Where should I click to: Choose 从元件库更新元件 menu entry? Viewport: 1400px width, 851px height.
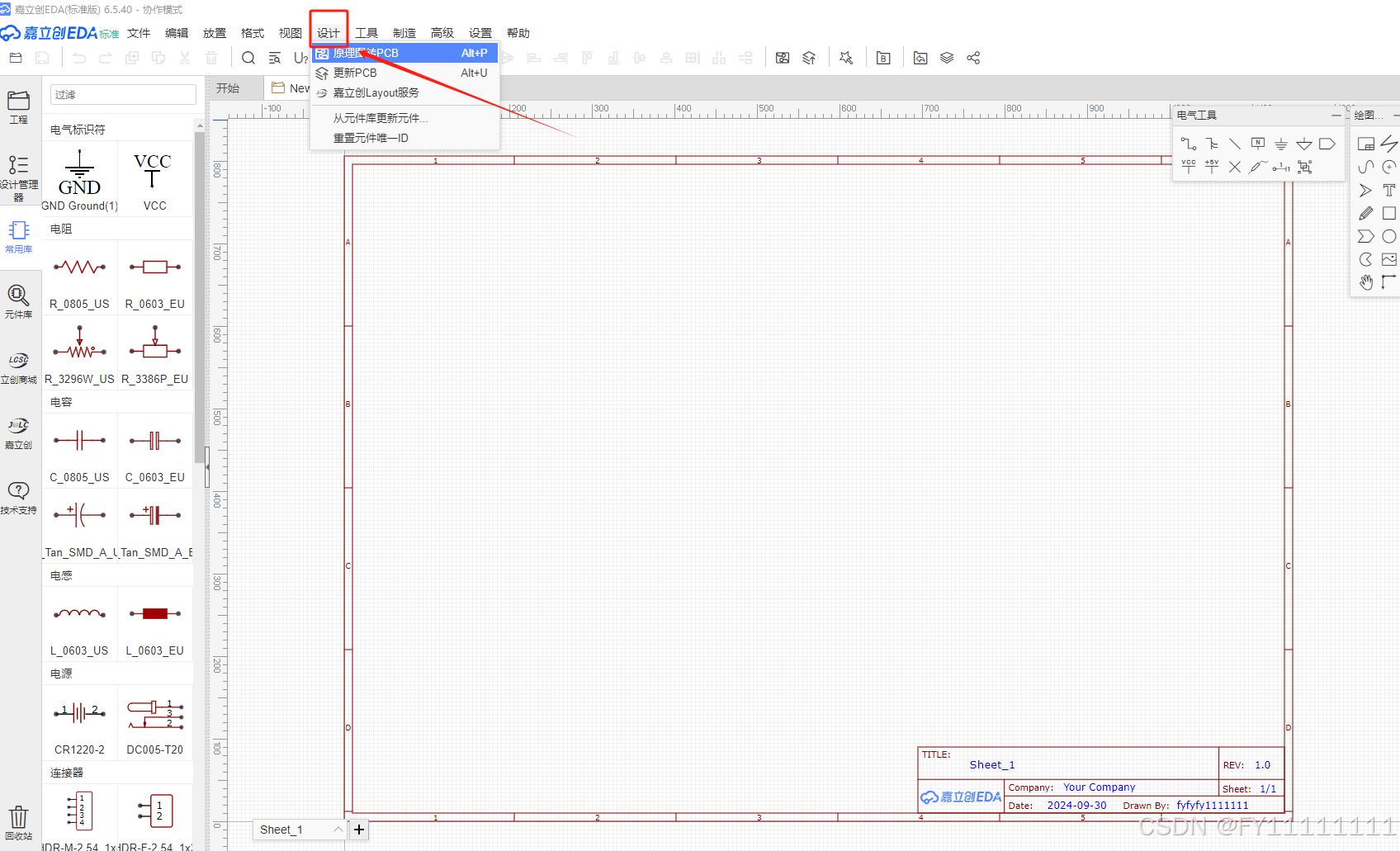click(x=404, y=118)
